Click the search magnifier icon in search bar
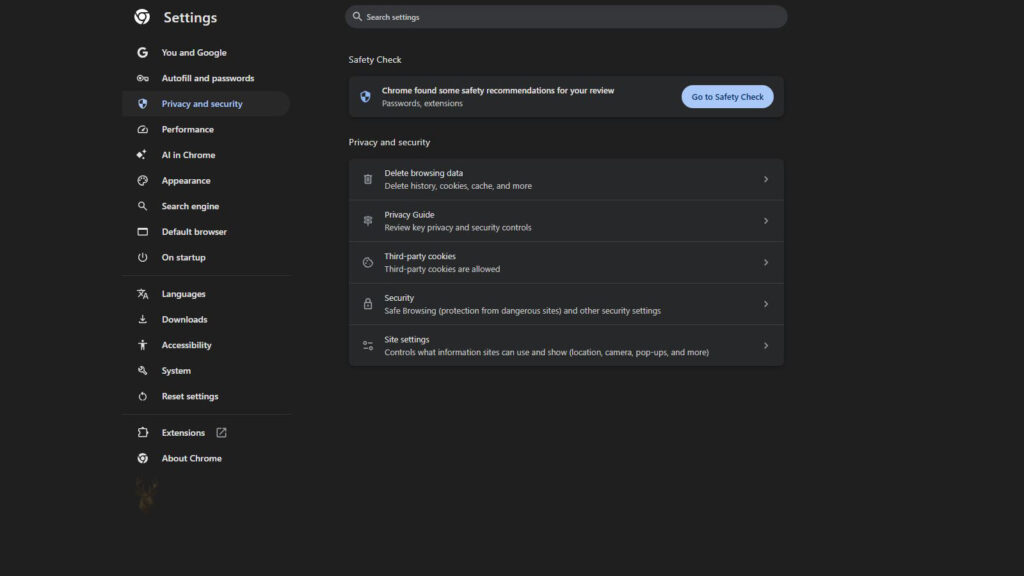Viewport: 1024px width, 576px height. 357,16
